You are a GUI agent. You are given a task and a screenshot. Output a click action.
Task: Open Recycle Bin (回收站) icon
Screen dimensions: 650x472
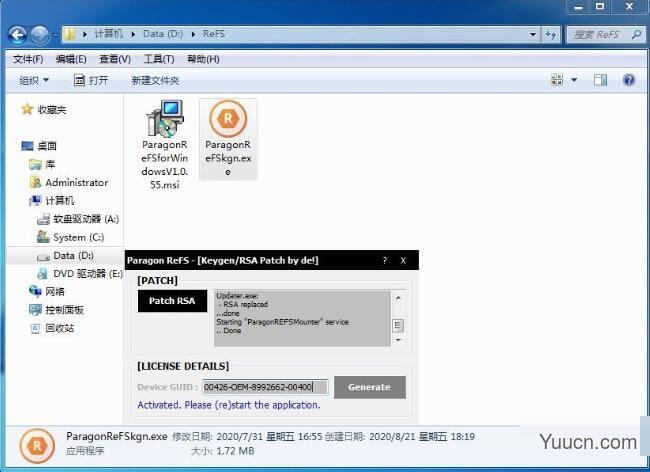[x=35, y=328]
